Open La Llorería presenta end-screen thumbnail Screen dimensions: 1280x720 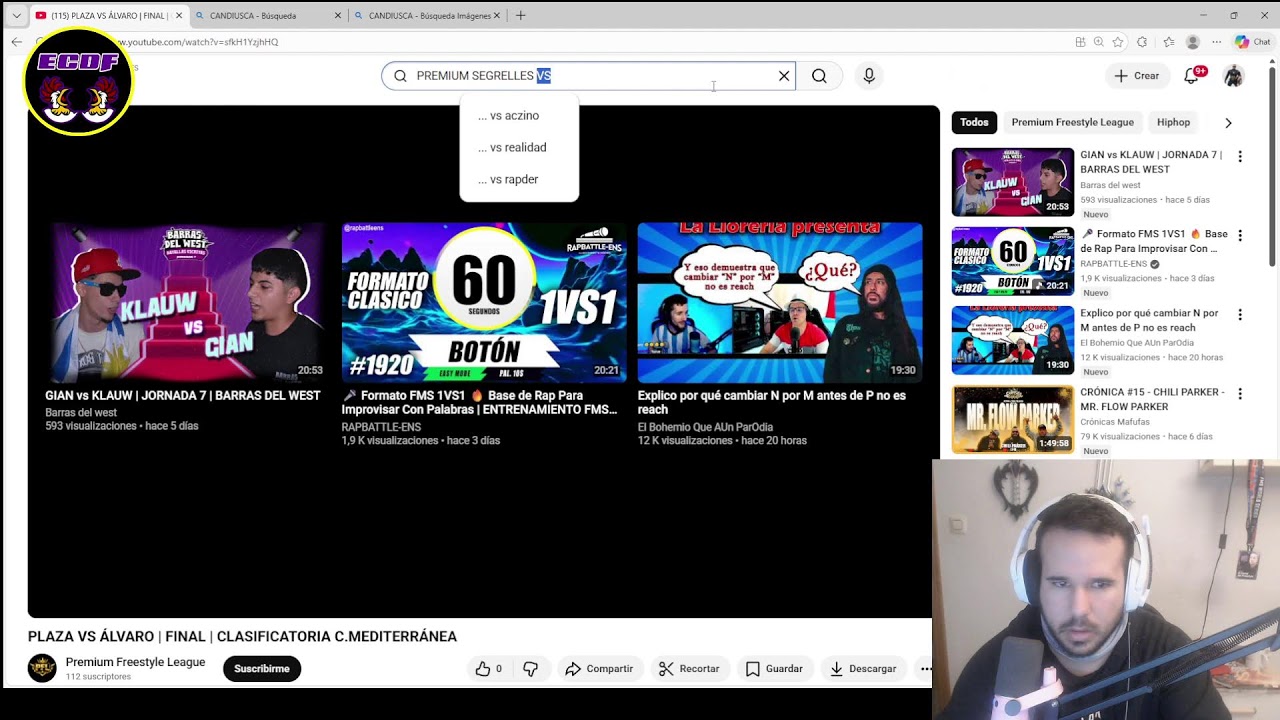(780, 303)
